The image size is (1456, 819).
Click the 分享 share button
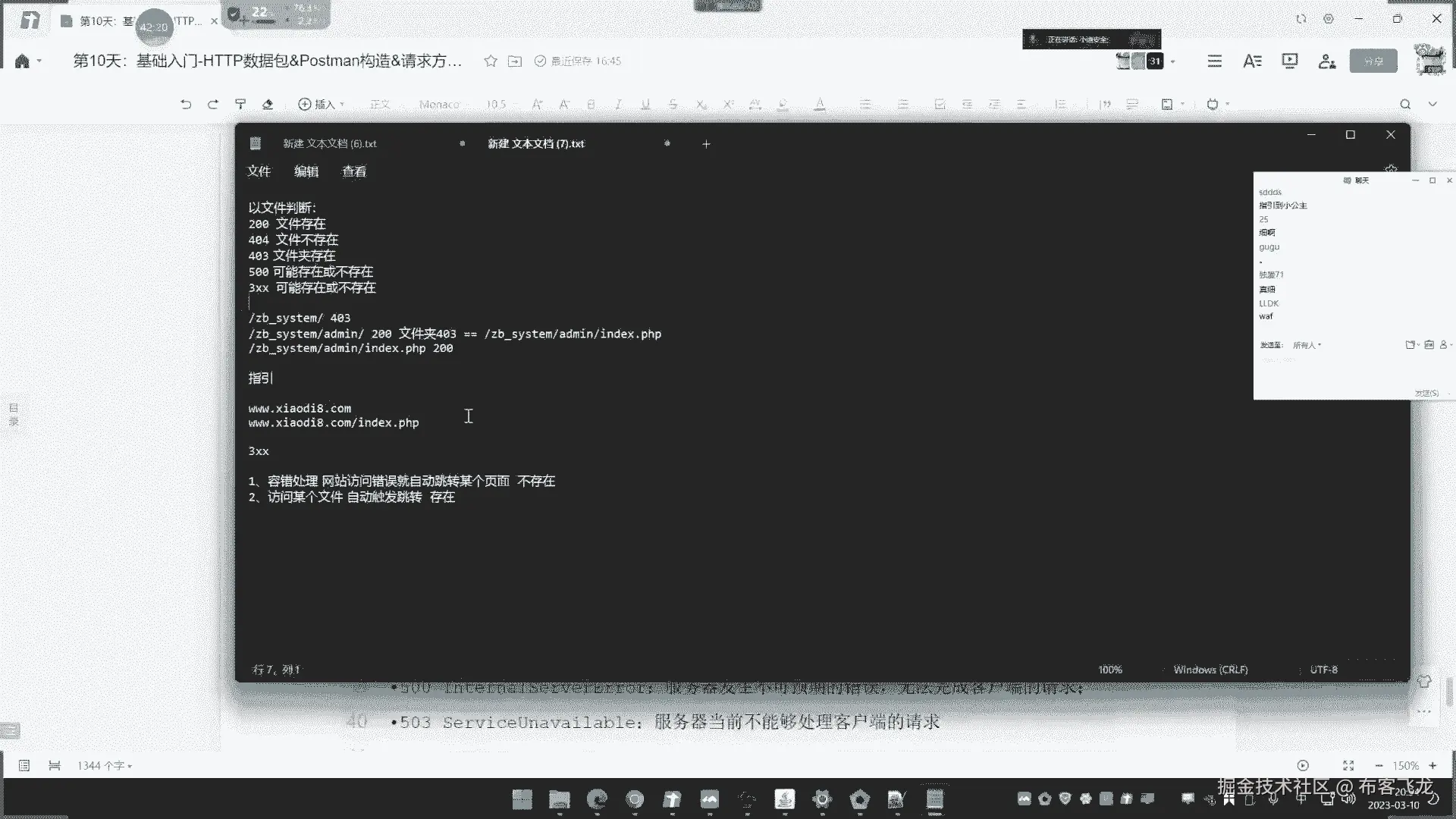pos(1373,61)
